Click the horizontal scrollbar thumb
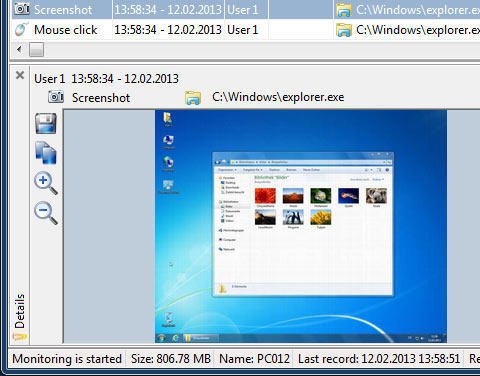 pos(36,50)
